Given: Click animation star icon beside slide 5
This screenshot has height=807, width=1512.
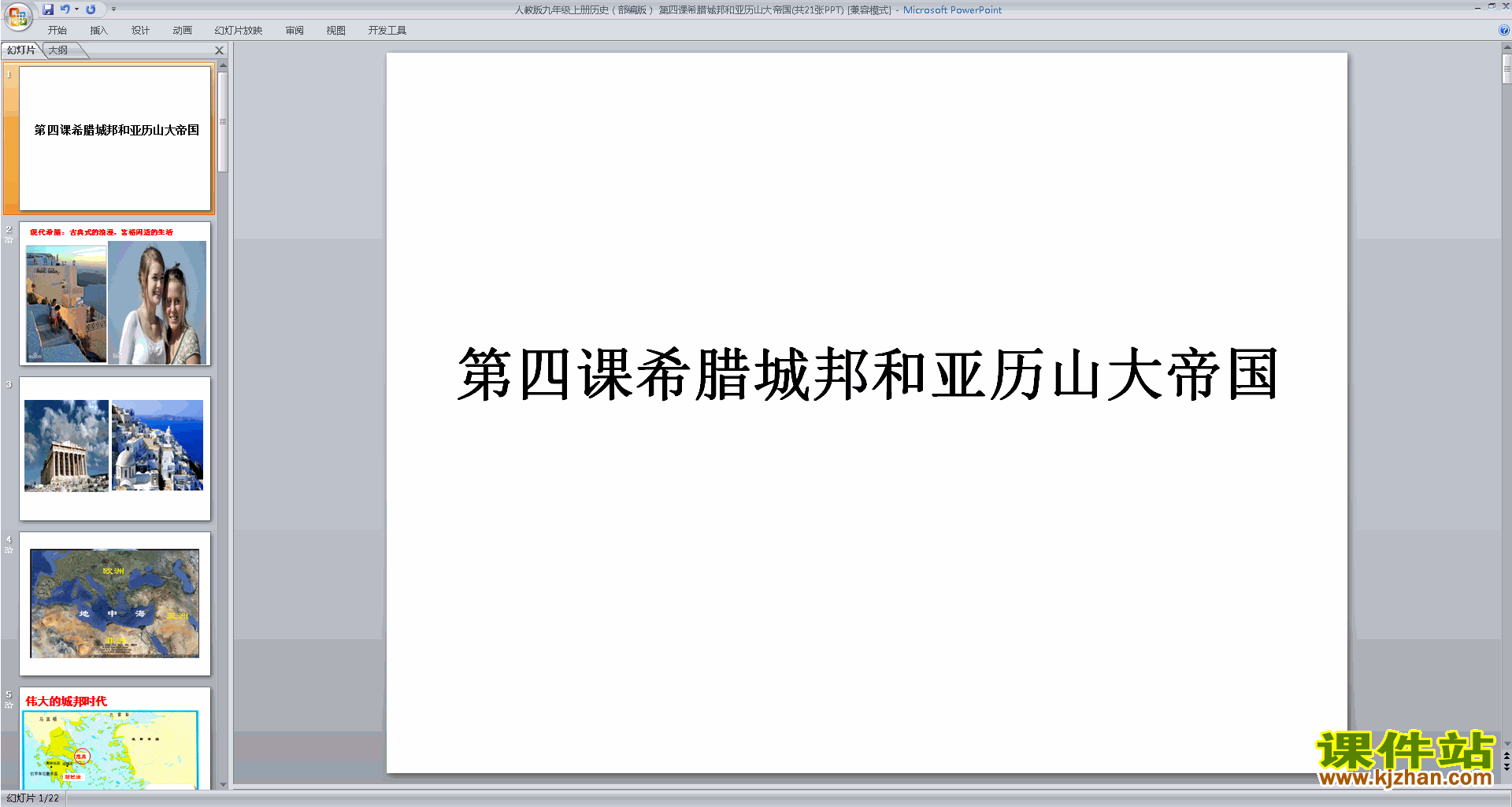Looking at the screenshot, I should (9, 705).
